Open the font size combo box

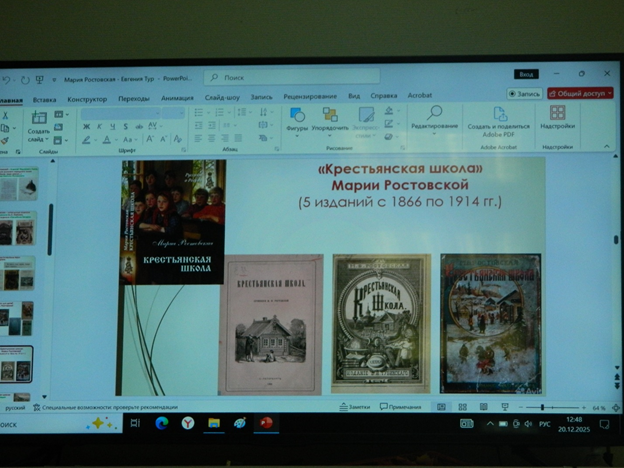tap(174, 114)
